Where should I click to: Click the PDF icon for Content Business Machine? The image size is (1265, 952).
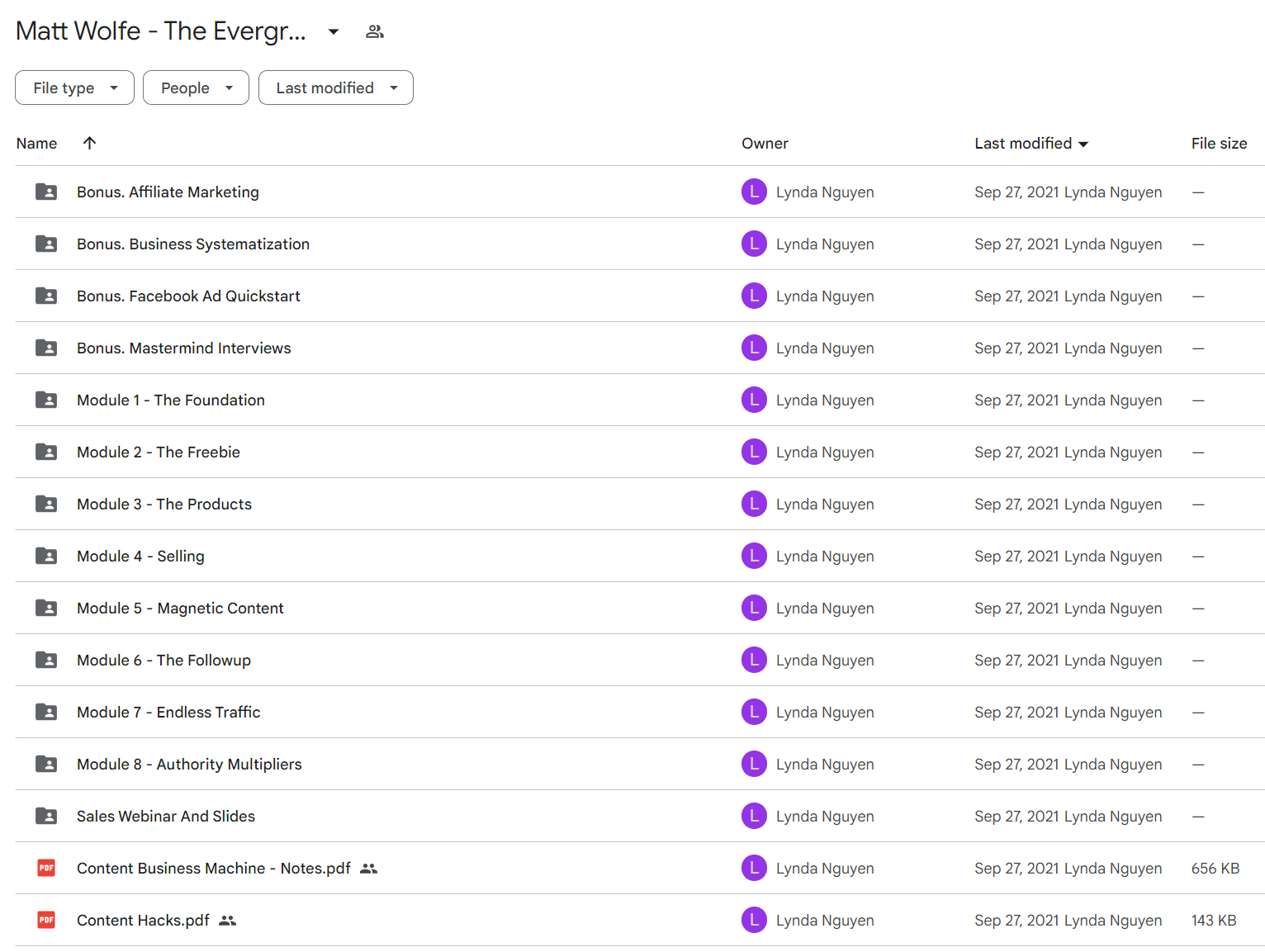click(x=46, y=868)
